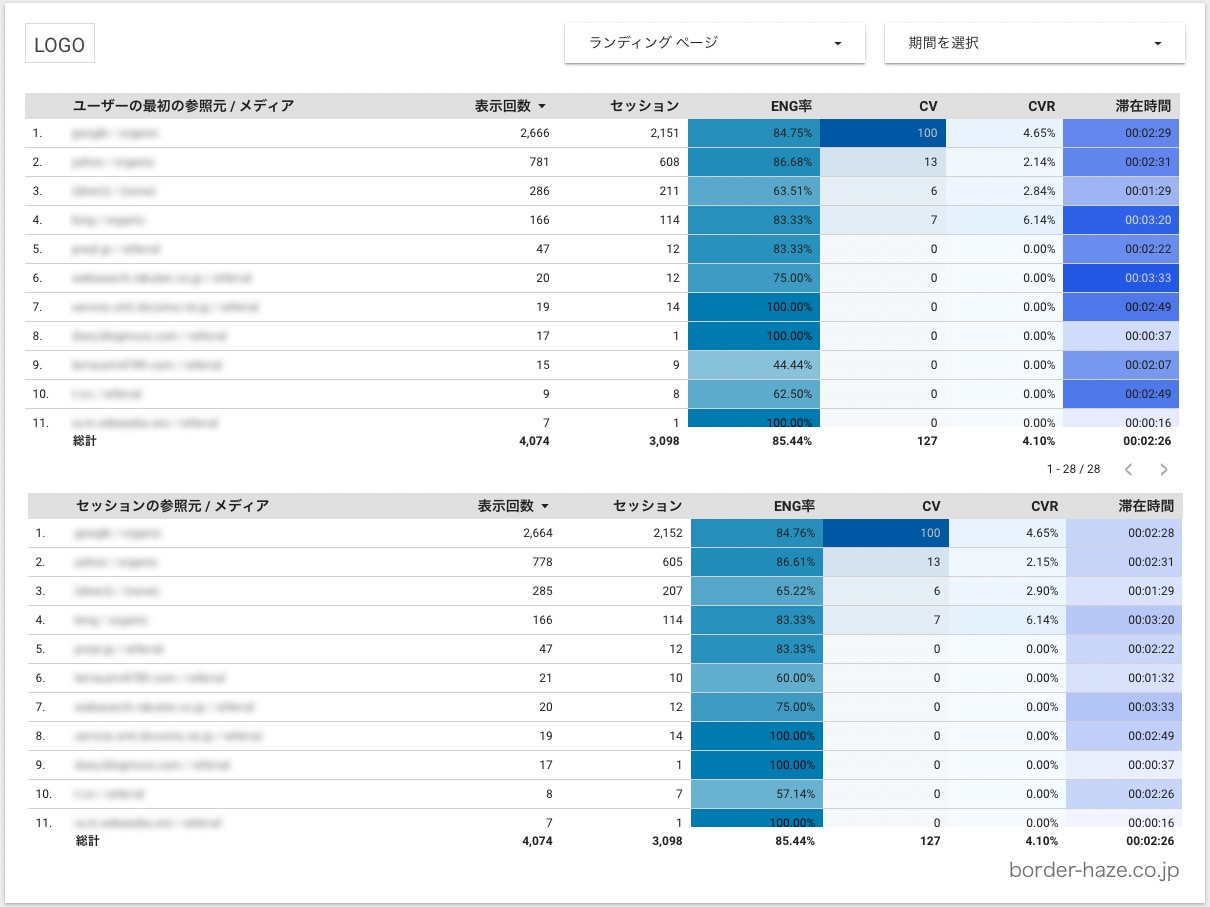Select the 286 impressions cell

pos(540,191)
